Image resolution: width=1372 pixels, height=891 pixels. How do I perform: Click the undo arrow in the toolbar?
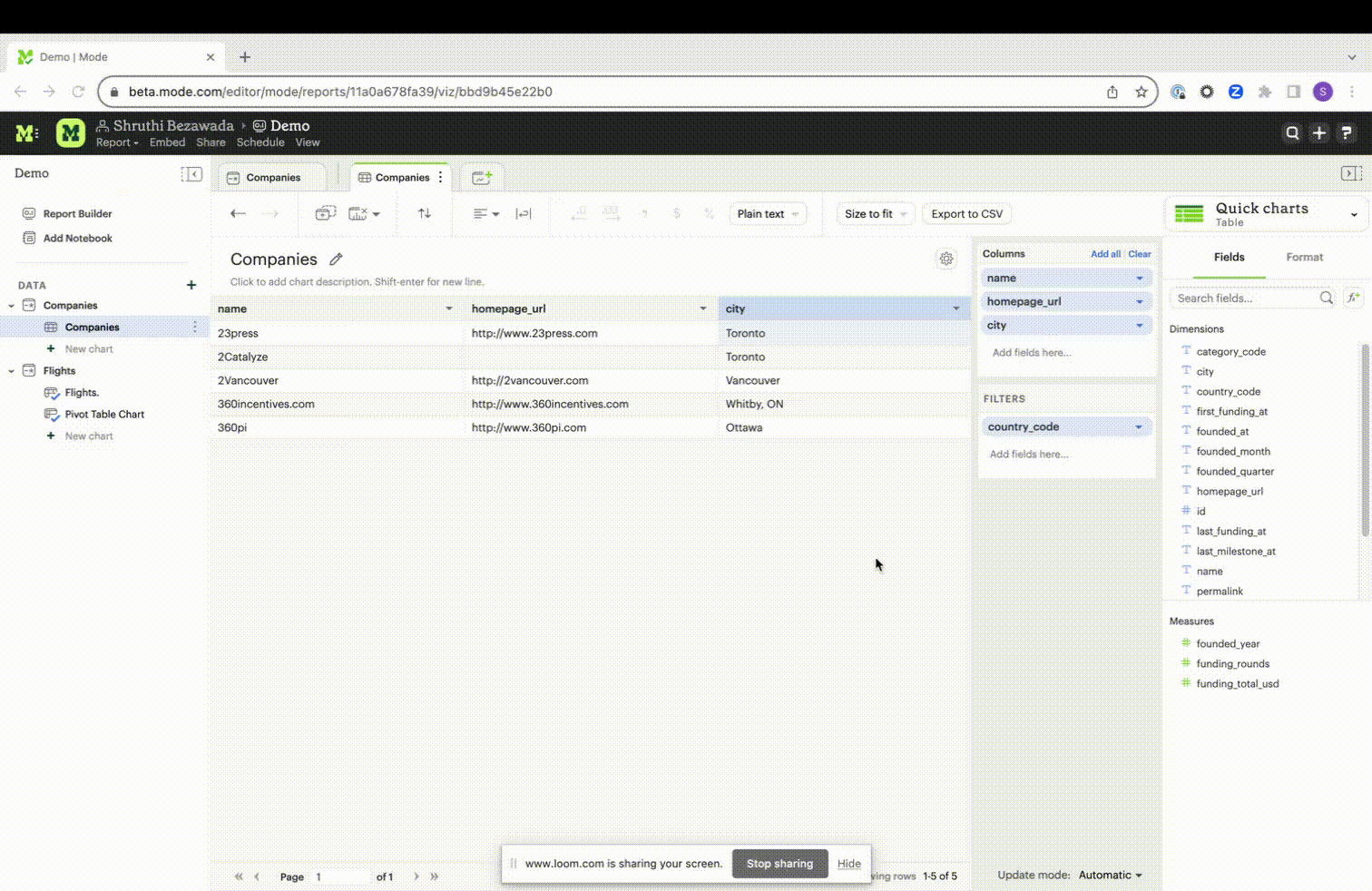(x=238, y=214)
